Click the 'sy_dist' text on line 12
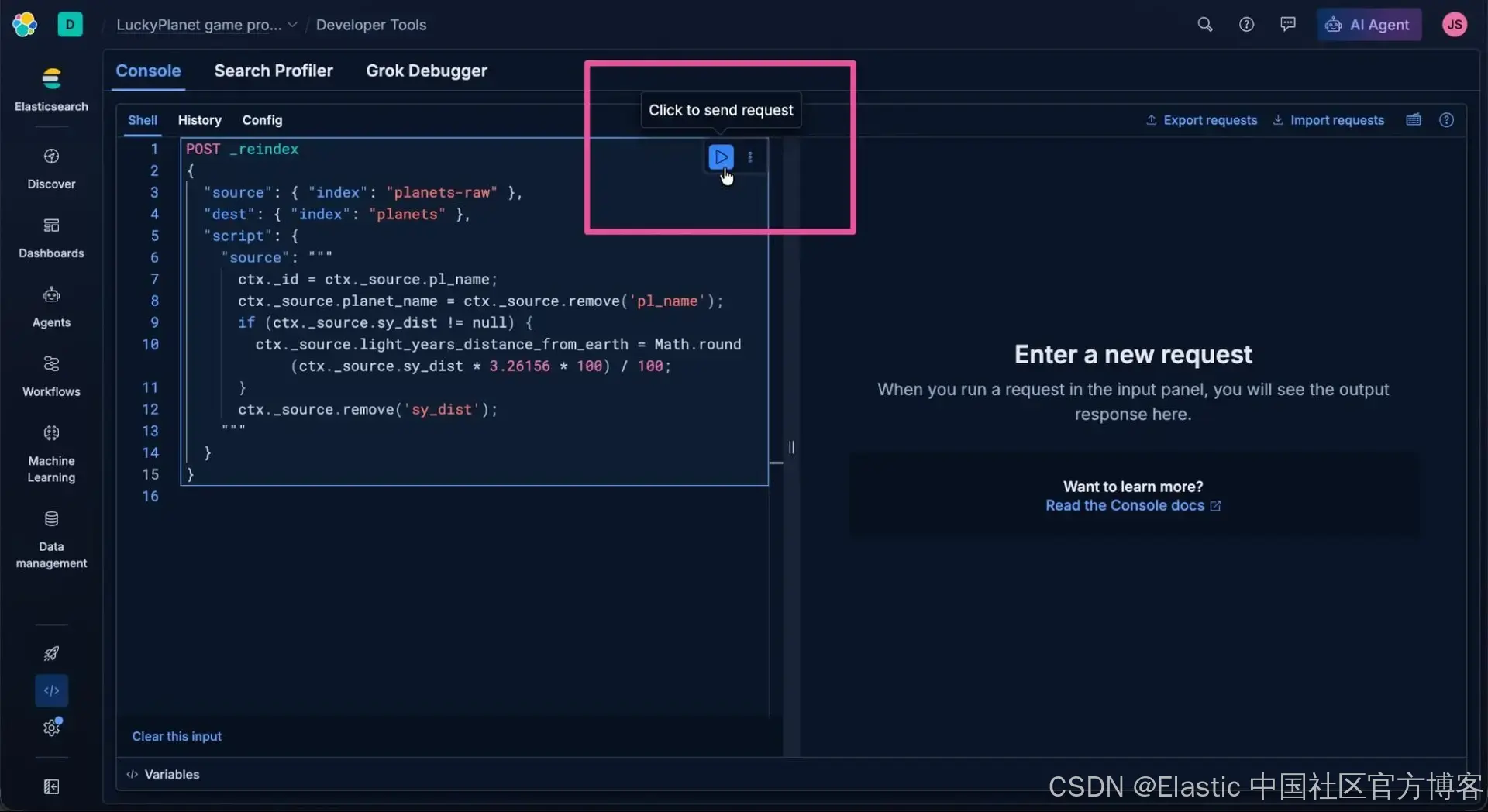1488x812 pixels. (442, 409)
